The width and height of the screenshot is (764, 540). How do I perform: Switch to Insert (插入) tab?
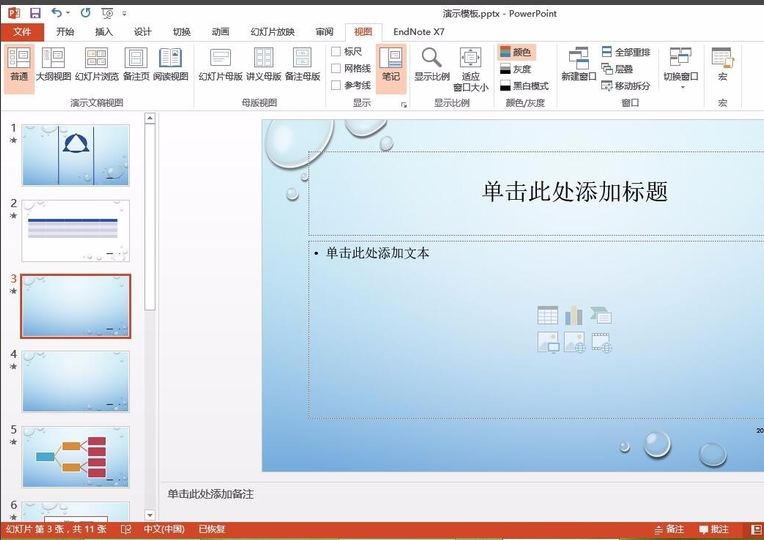104,32
